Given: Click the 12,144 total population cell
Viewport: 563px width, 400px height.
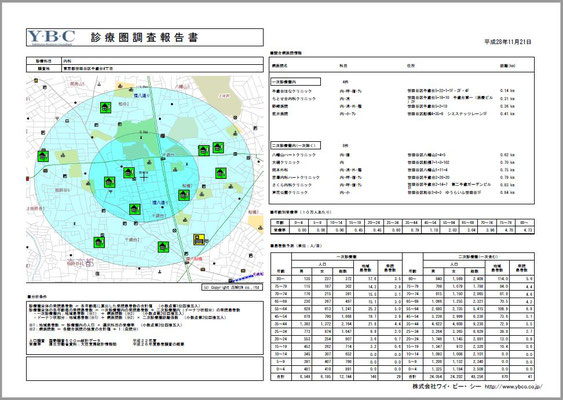Looking at the screenshot, I should coord(342,377).
